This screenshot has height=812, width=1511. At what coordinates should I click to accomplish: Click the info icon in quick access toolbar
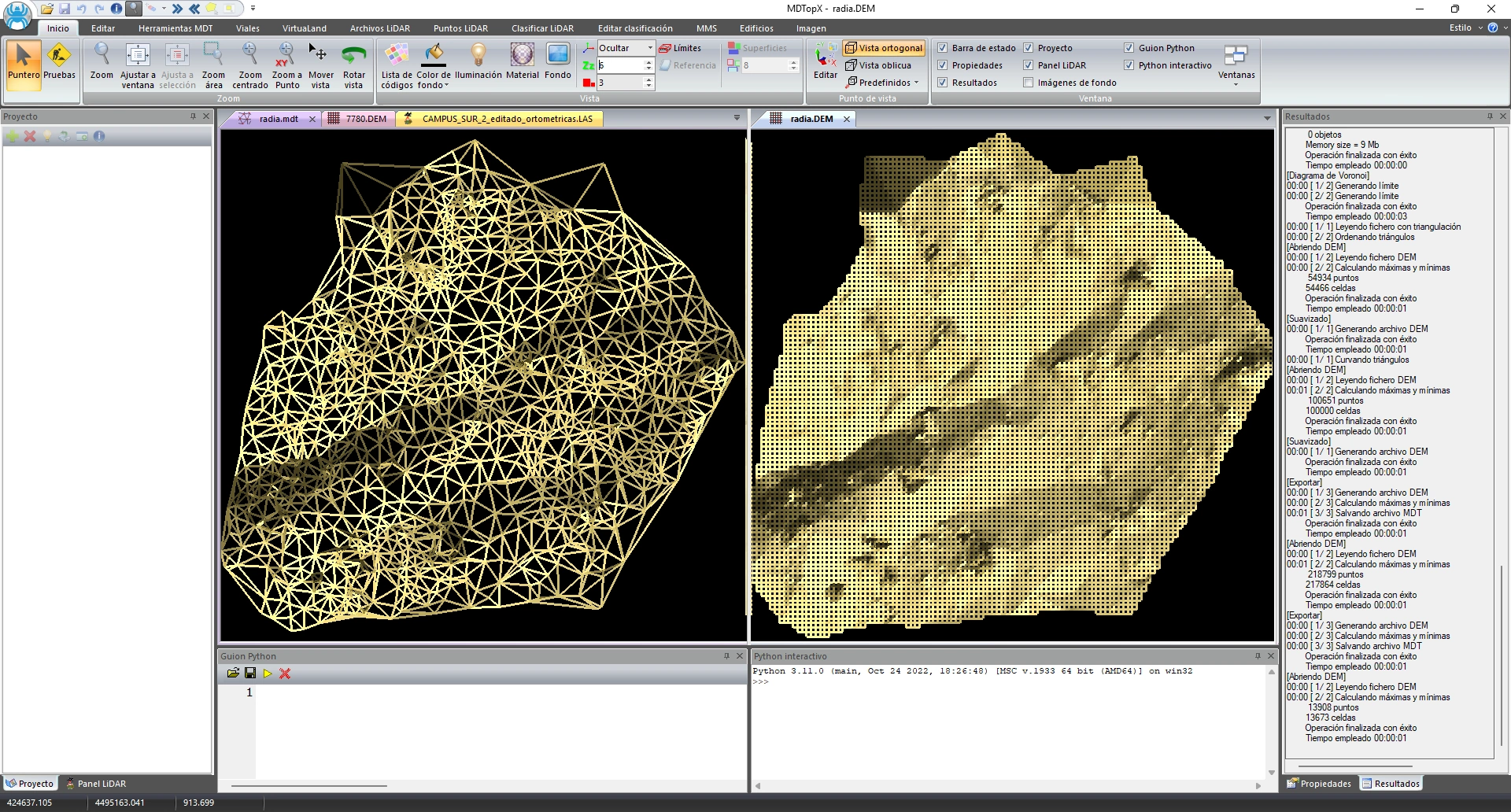click(116, 9)
